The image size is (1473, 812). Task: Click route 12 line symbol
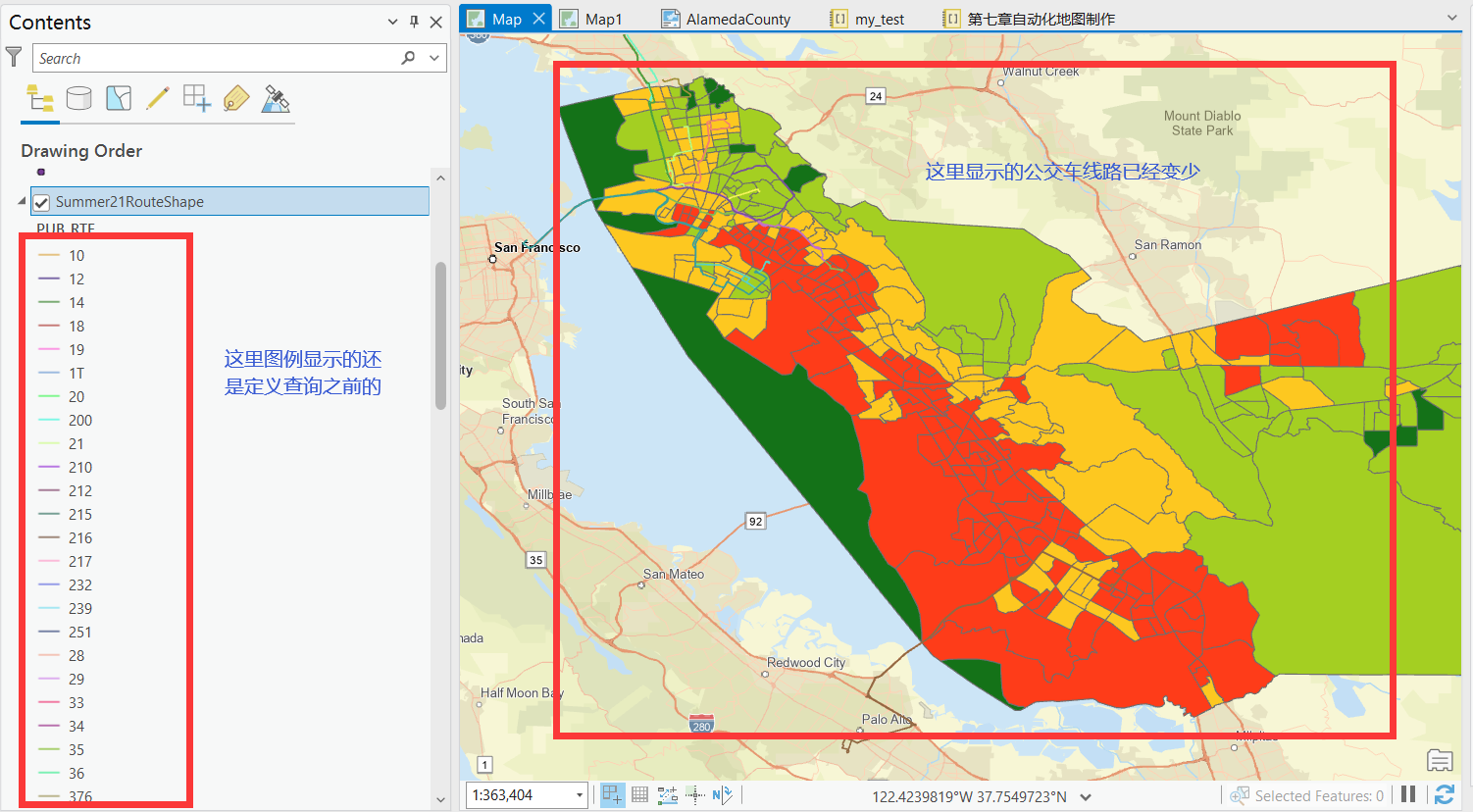click(x=49, y=279)
